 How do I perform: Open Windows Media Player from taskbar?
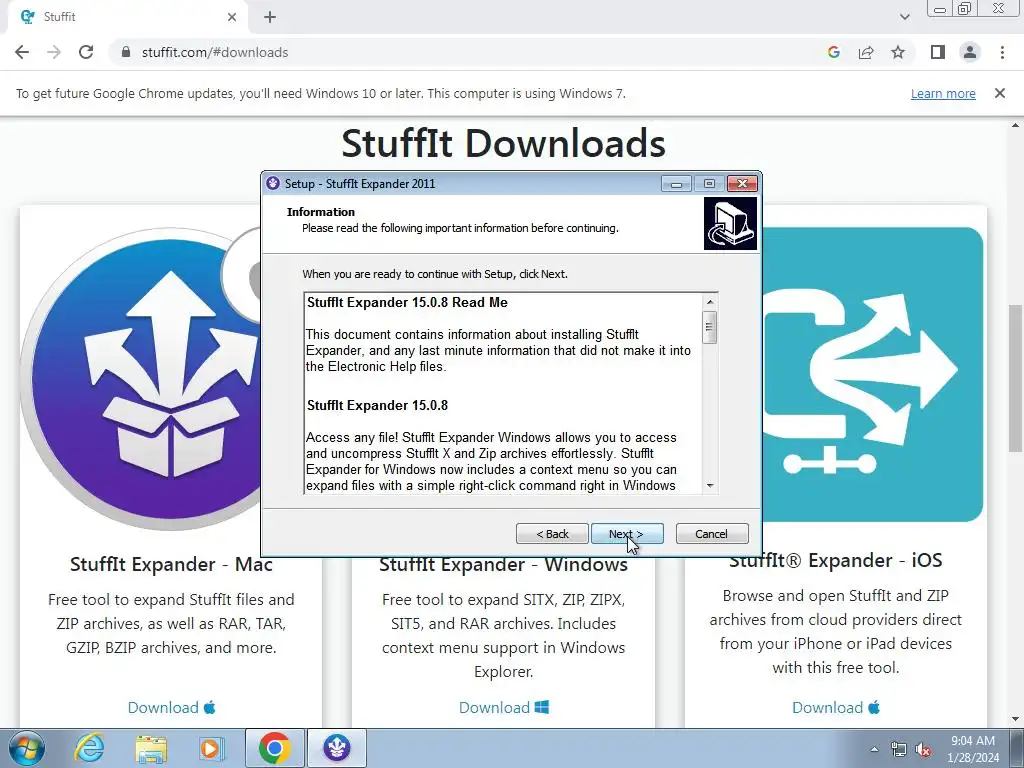[x=211, y=748]
